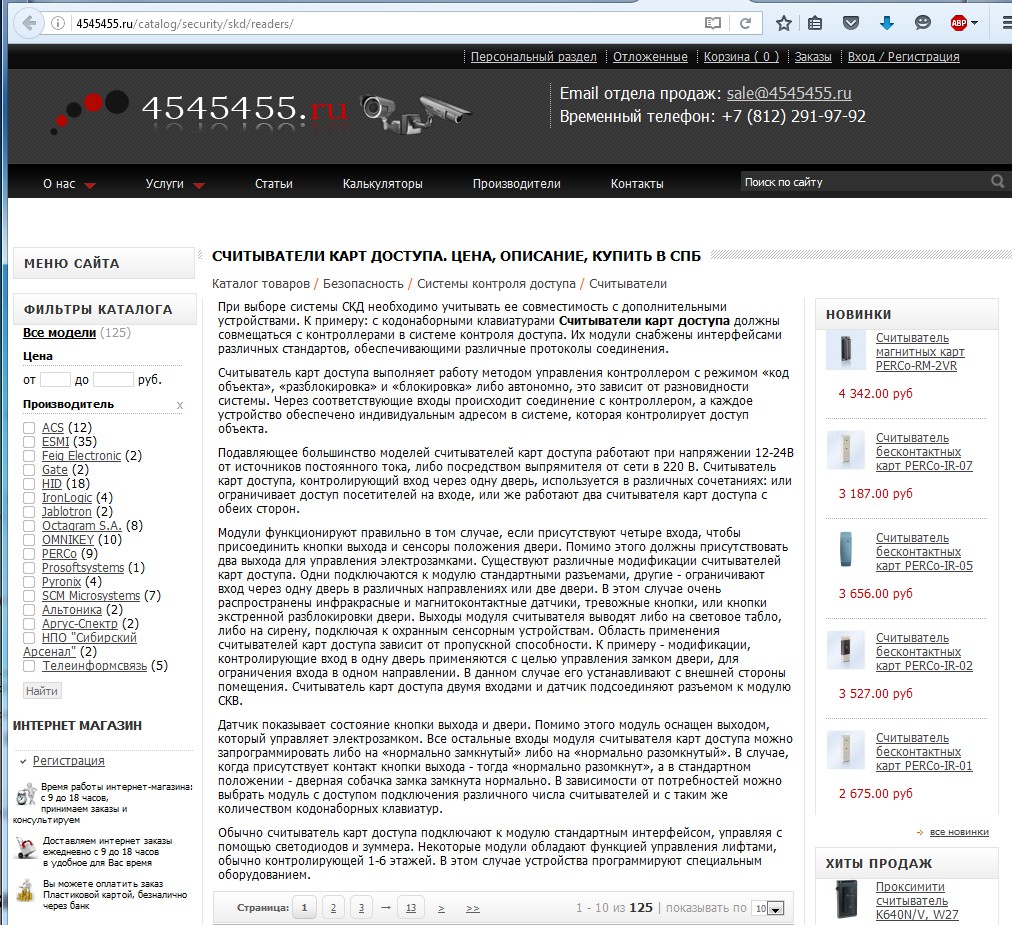The image size is (1012, 925).
Task: Tick the HID manufacturer checkbox
Action: (29, 484)
